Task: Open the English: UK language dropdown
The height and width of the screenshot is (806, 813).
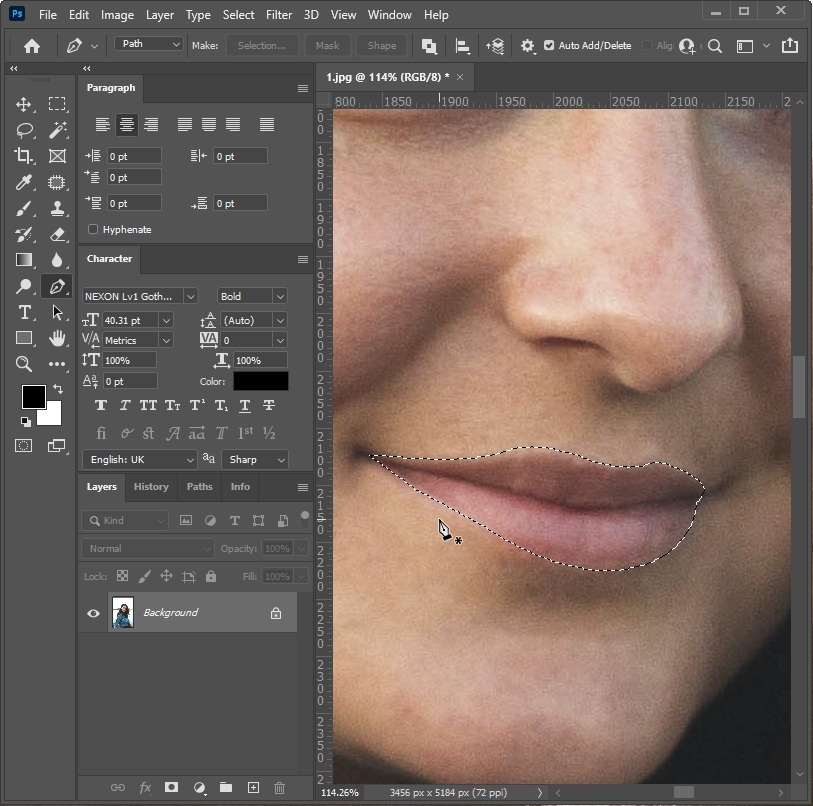Action: tap(139, 460)
